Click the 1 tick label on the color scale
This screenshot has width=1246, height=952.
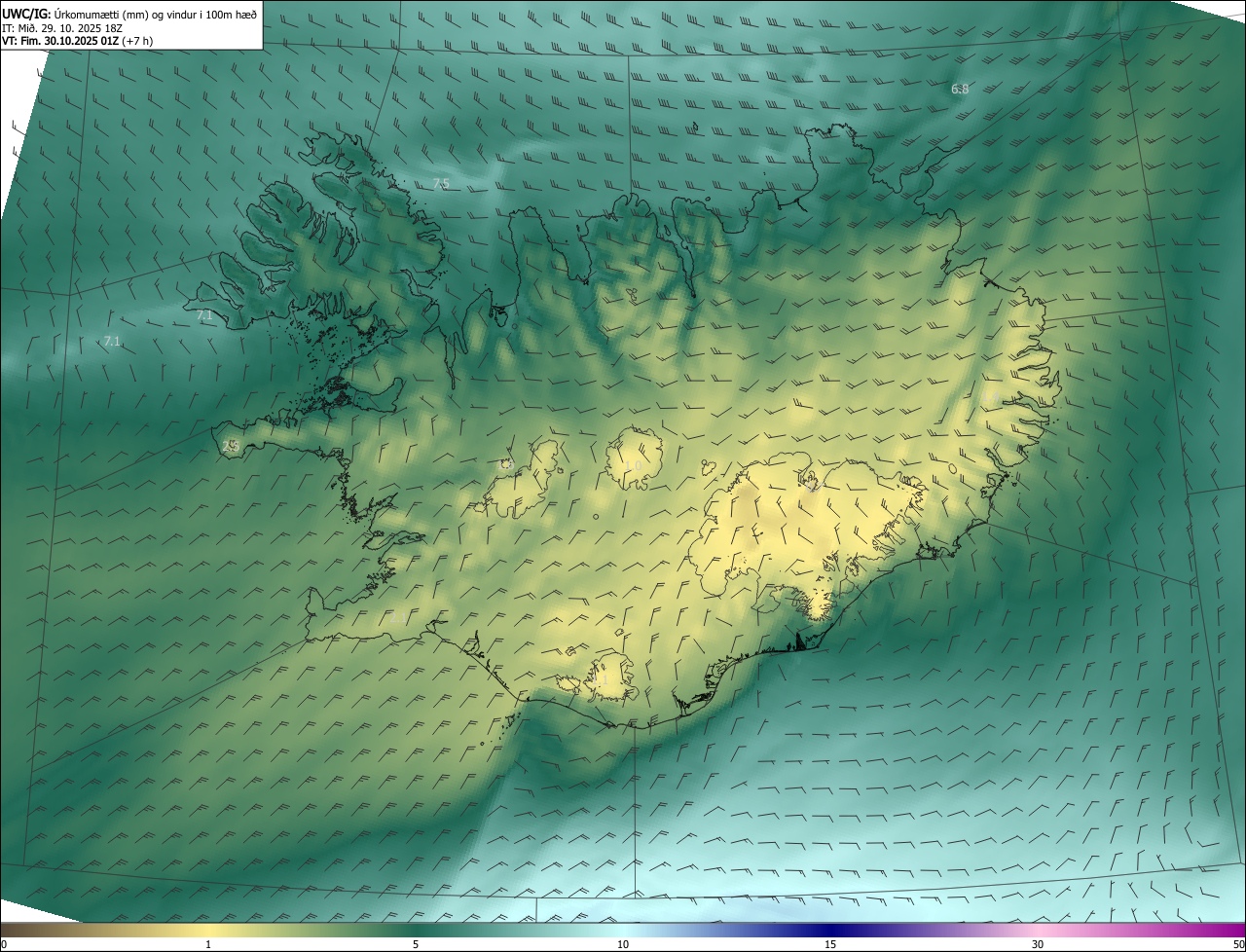pos(208,944)
